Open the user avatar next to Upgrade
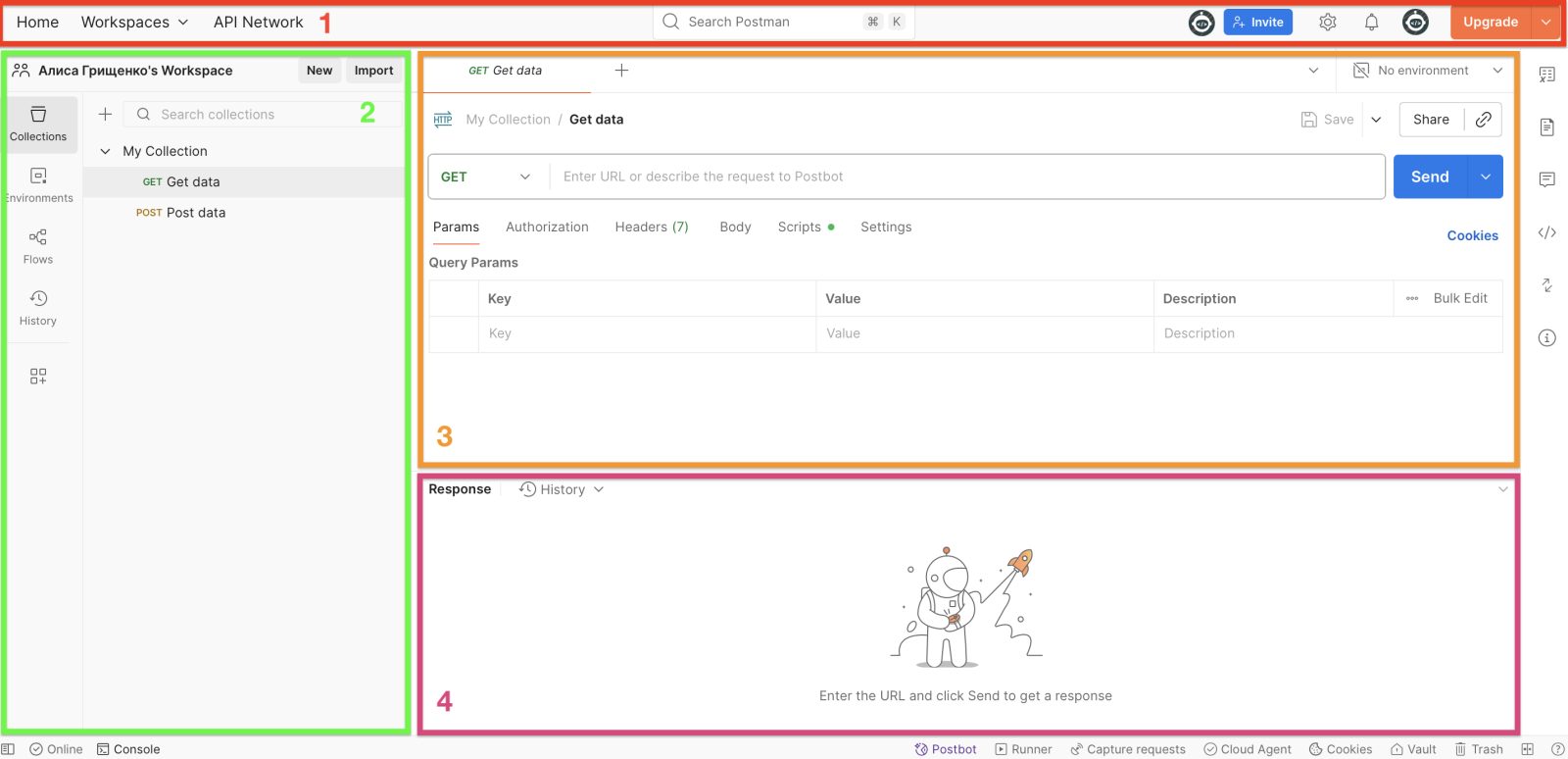This screenshot has width=1568, height=759. (x=1415, y=22)
